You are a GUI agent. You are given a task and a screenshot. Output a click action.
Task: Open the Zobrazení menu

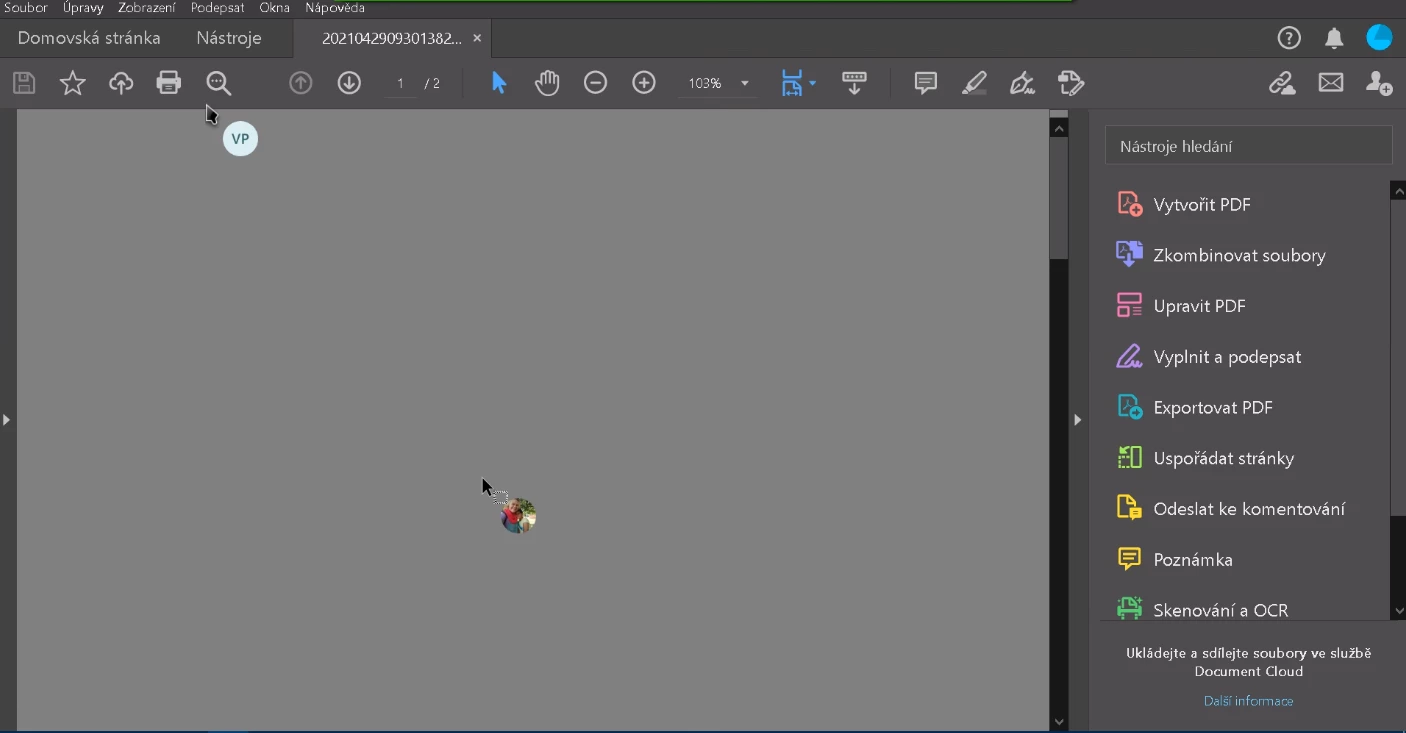pyautogui.click(x=147, y=8)
